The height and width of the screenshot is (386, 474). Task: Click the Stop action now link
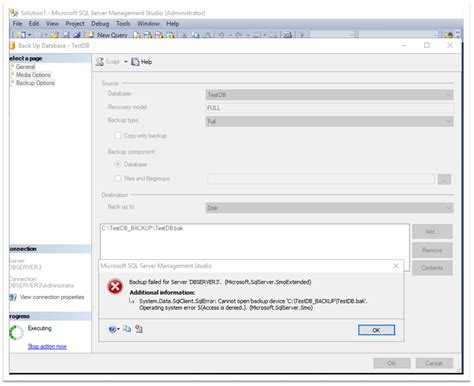pyautogui.click(x=47, y=346)
